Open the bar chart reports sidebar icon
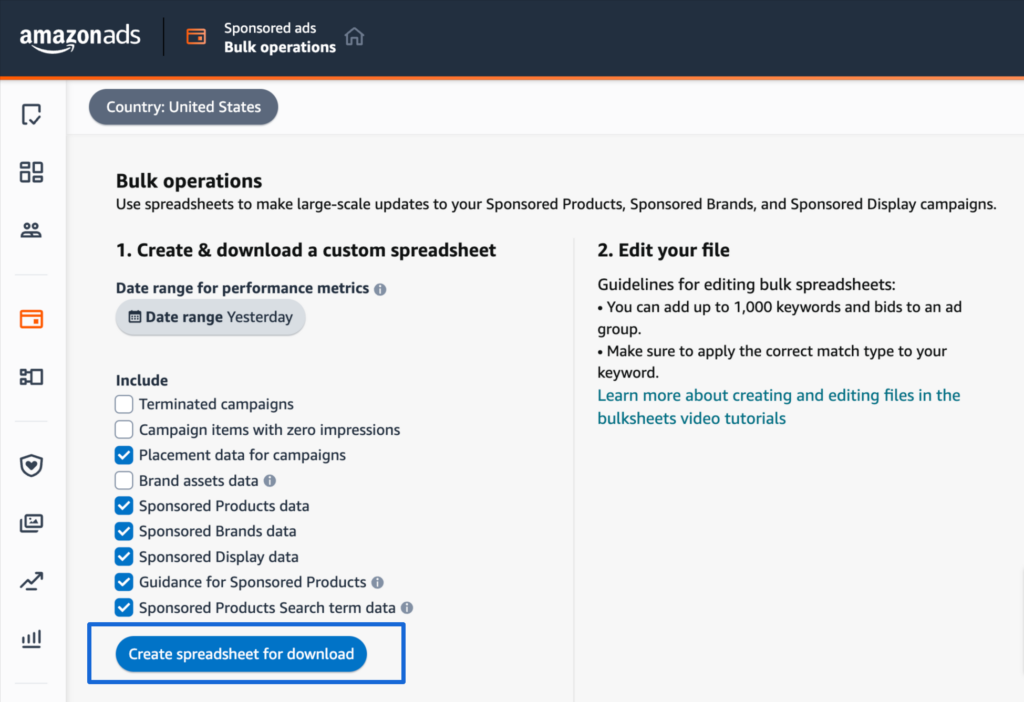This screenshot has height=702, width=1024. click(x=31, y=639)
